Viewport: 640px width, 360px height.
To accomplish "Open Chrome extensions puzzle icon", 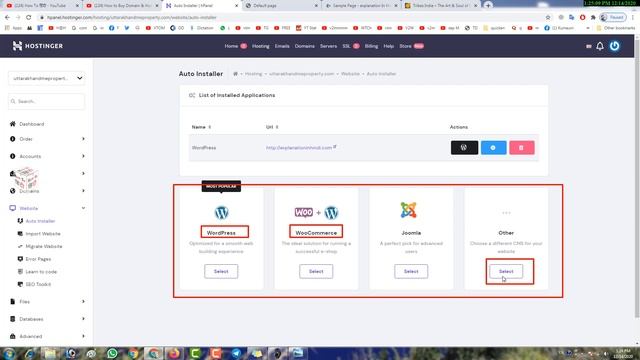I will 593,18.
